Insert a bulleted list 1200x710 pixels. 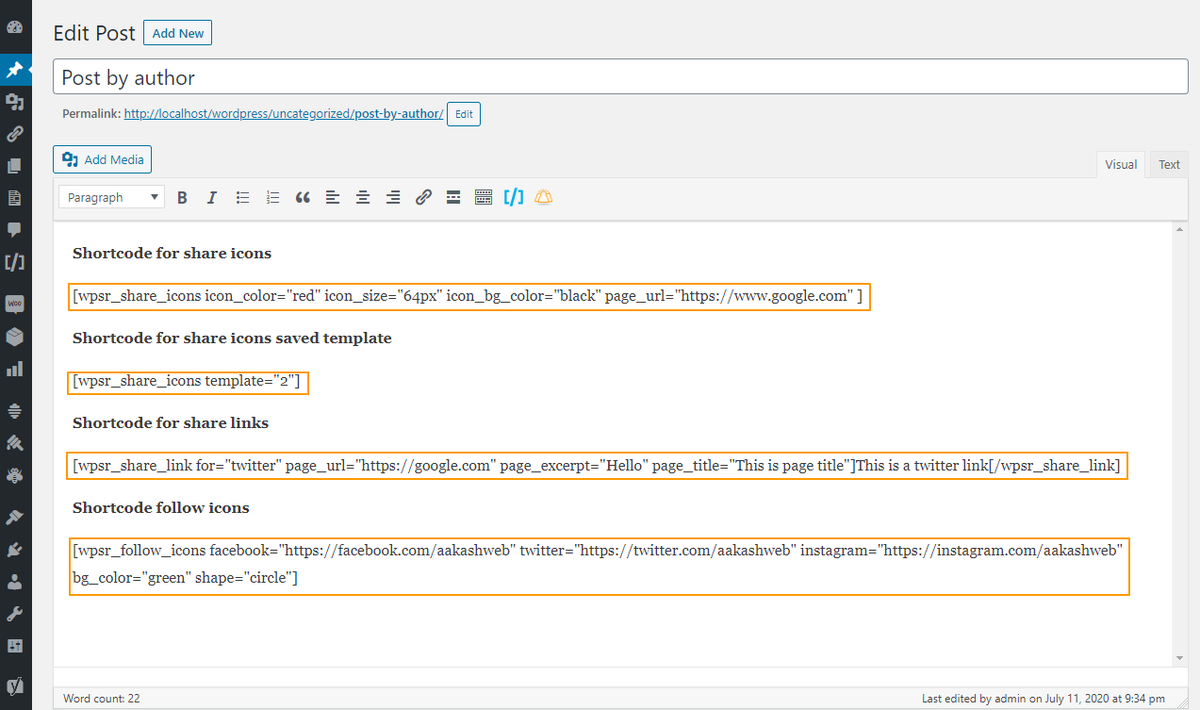242,198
